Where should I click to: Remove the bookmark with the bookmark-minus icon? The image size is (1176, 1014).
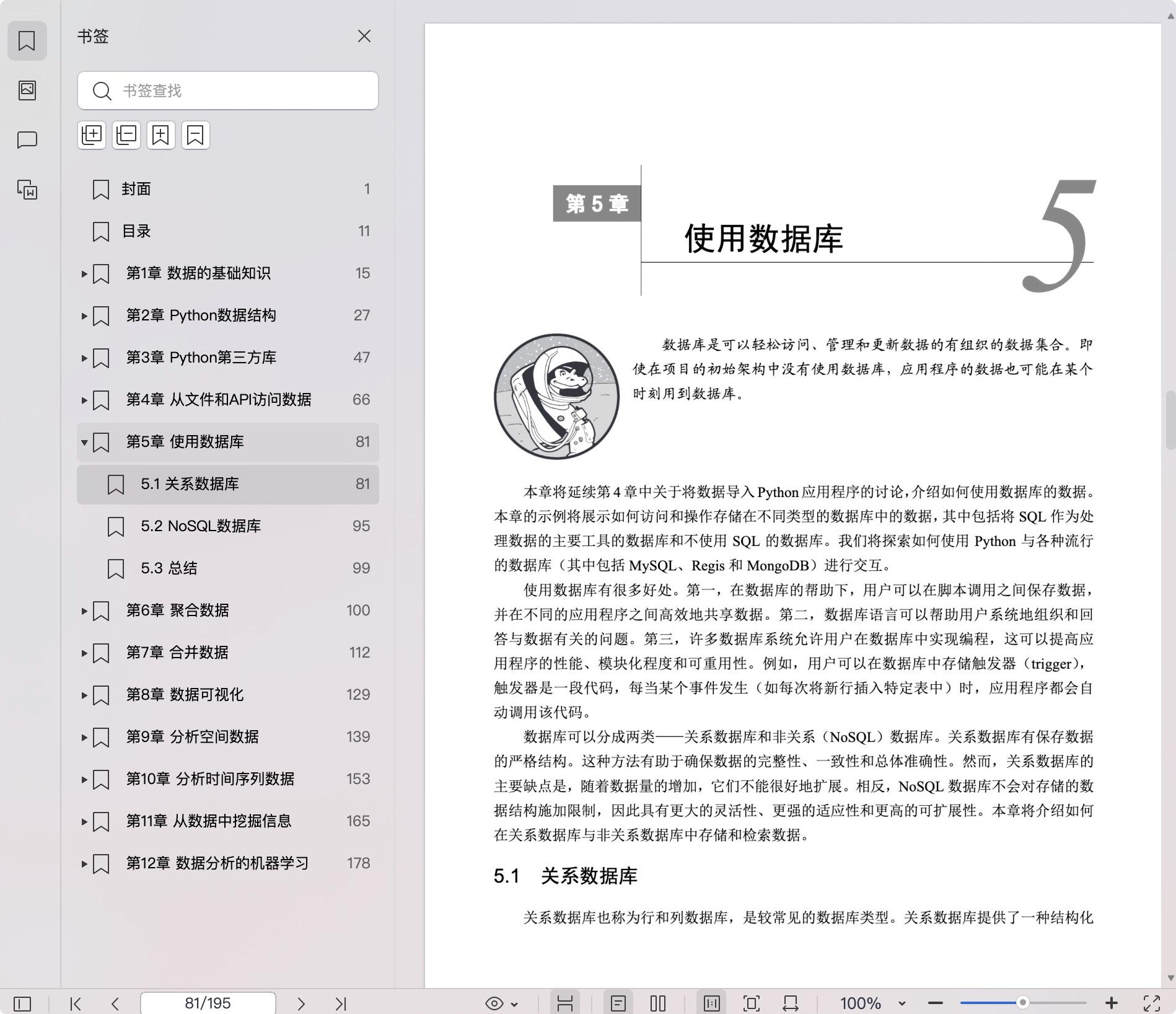[x=196, y=135]
